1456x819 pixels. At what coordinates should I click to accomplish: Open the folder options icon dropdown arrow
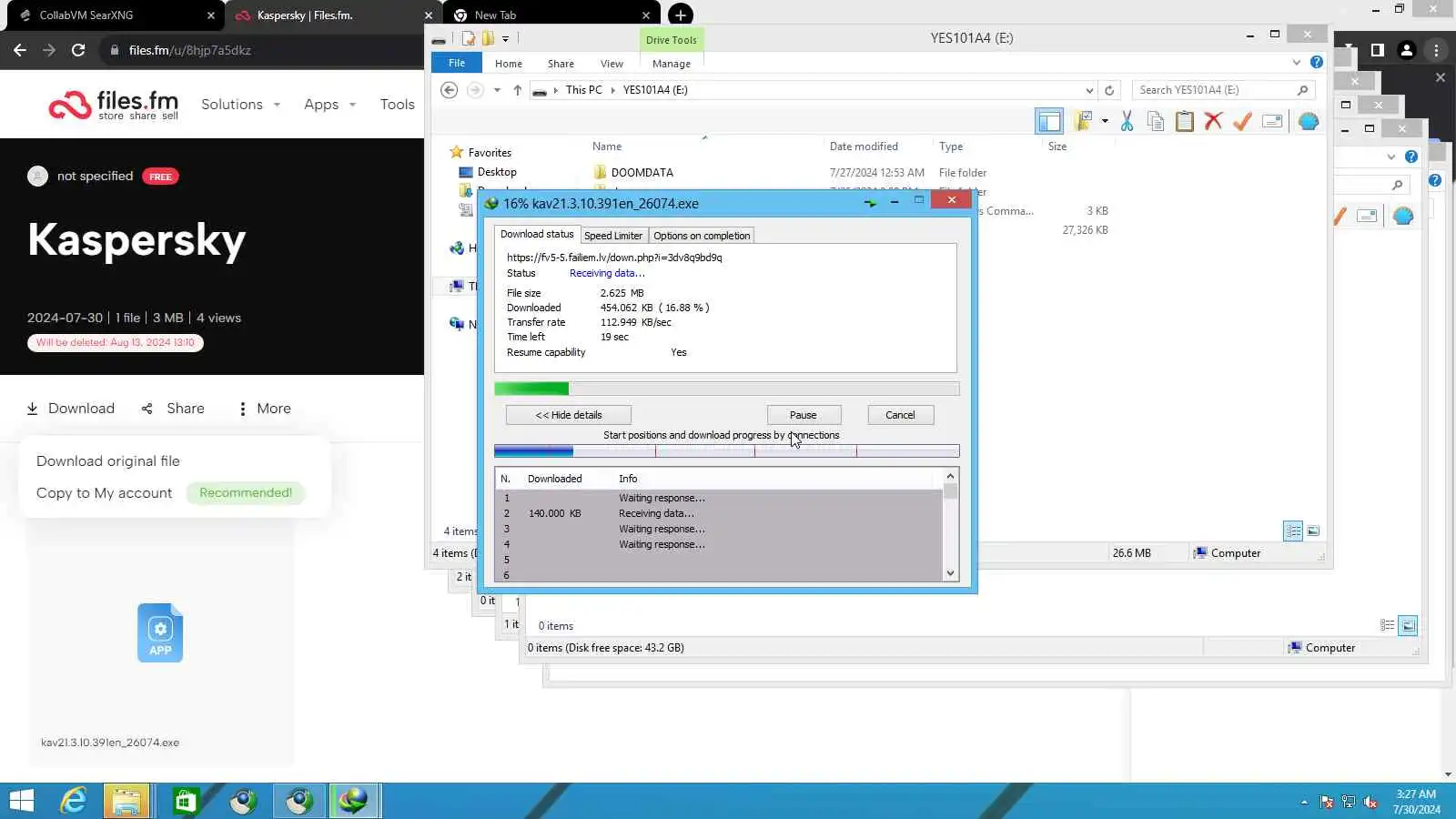click(1105, 121)
